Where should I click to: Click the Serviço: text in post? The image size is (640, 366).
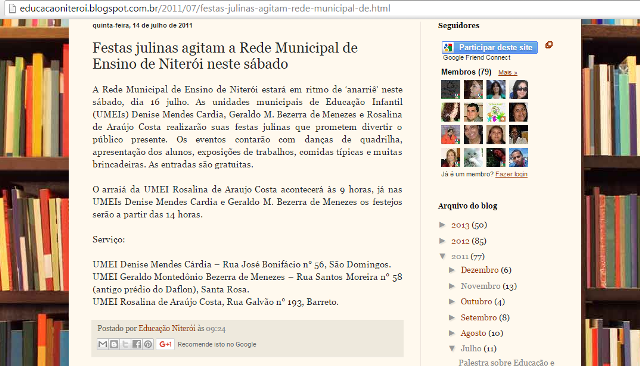click(109, 240)
